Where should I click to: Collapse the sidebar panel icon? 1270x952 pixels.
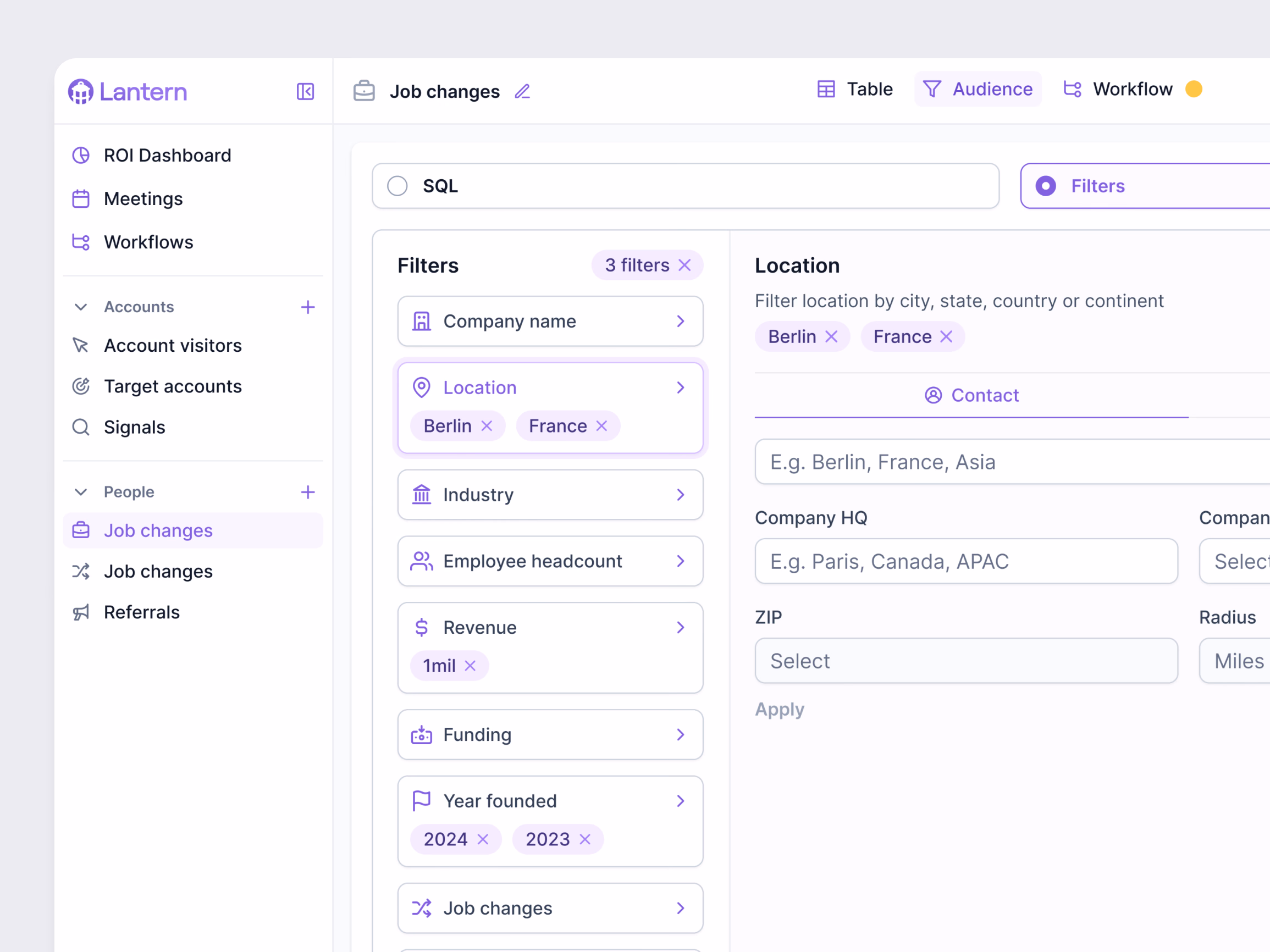click(305, 91)
